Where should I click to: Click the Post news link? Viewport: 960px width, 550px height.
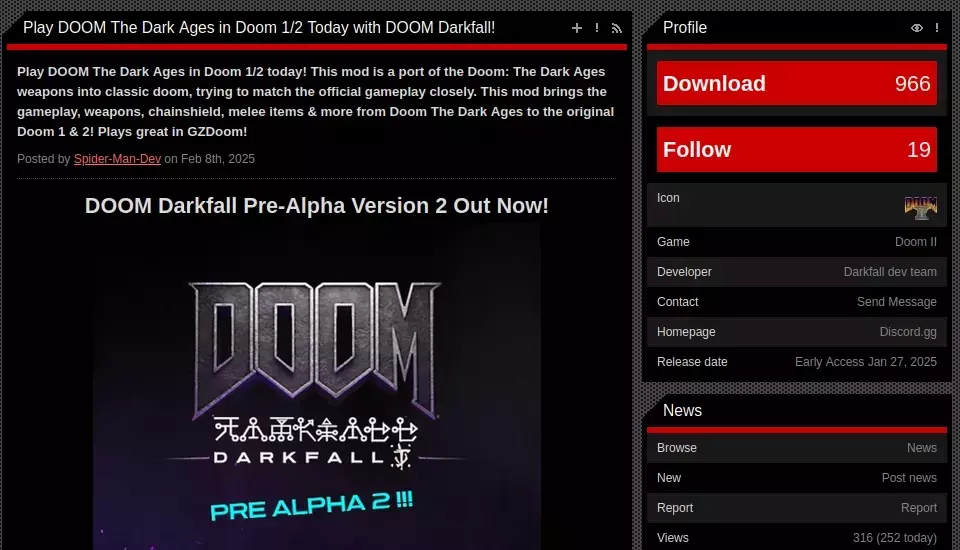coord(909,478)
